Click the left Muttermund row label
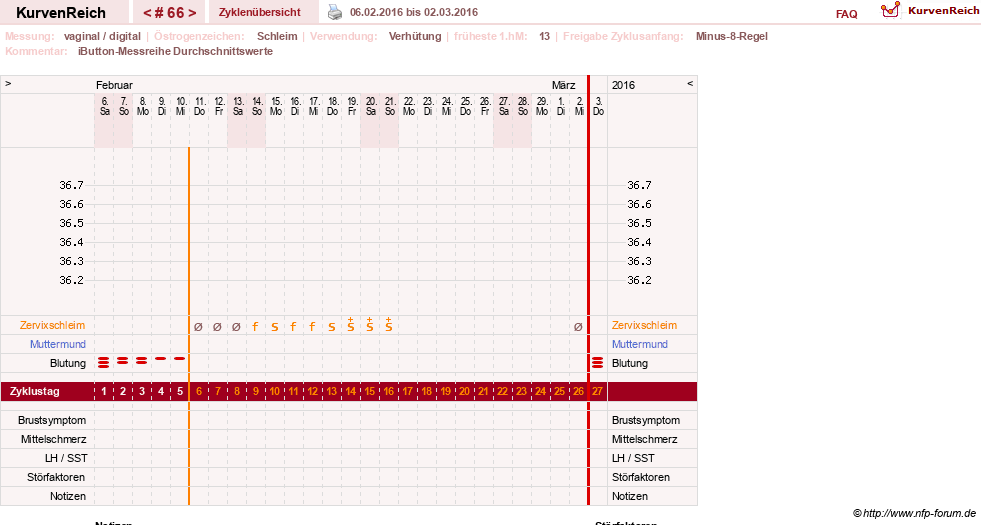 pyautogui.click(x=58, y=344)
